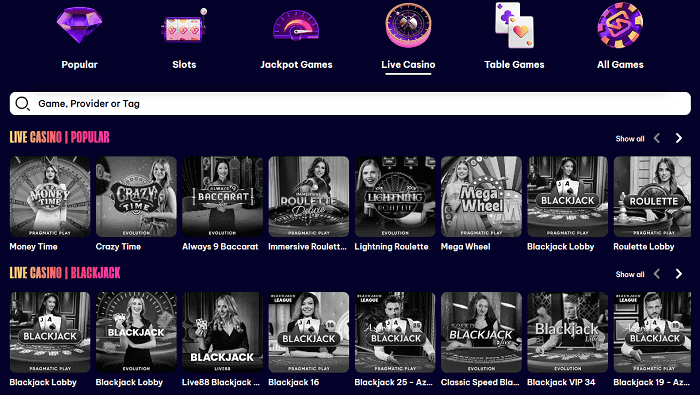The width and height of the screenshot is (700, 395).
Task: Click the purple diamond Popular icon
Action: (79, 25)
